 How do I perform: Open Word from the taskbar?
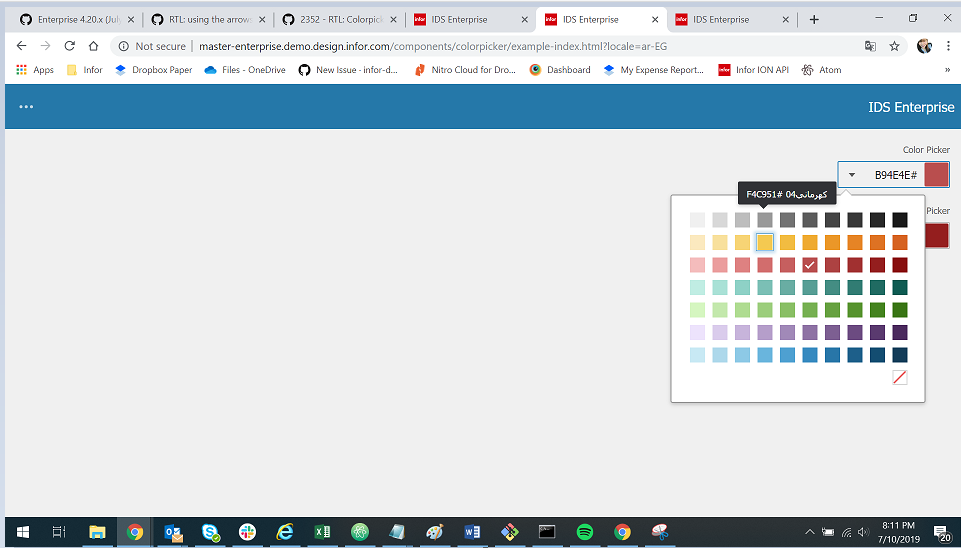point(472,531)
